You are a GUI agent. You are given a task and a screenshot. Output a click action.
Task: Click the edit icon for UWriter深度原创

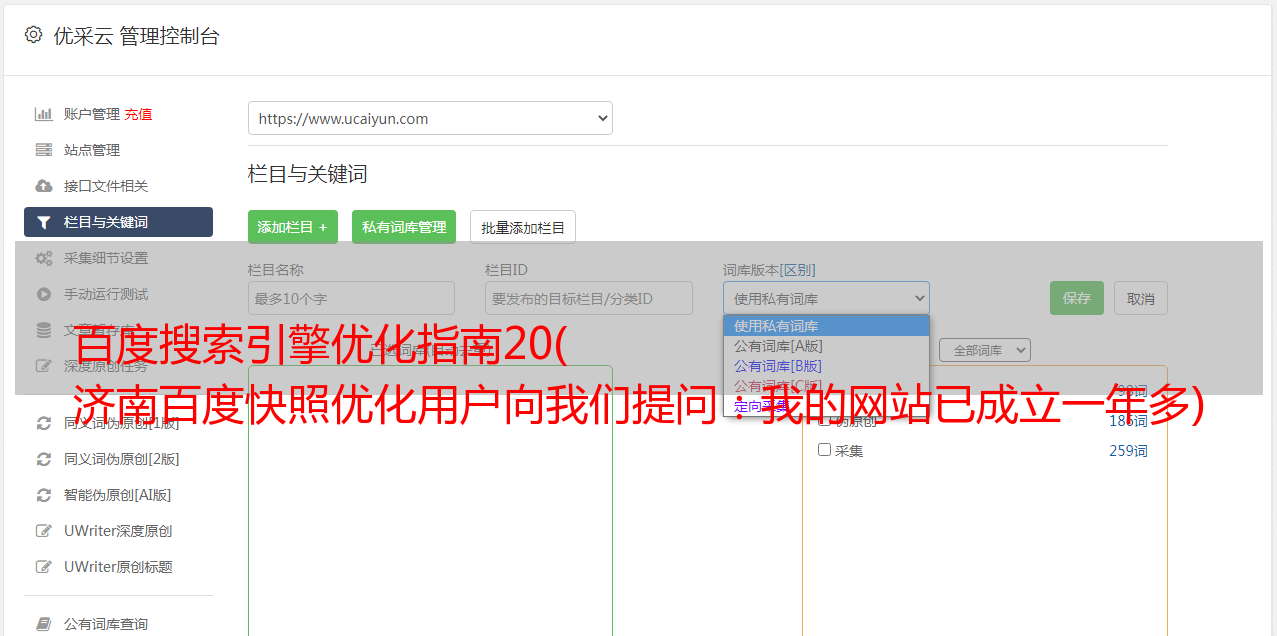tap(43, 531)
